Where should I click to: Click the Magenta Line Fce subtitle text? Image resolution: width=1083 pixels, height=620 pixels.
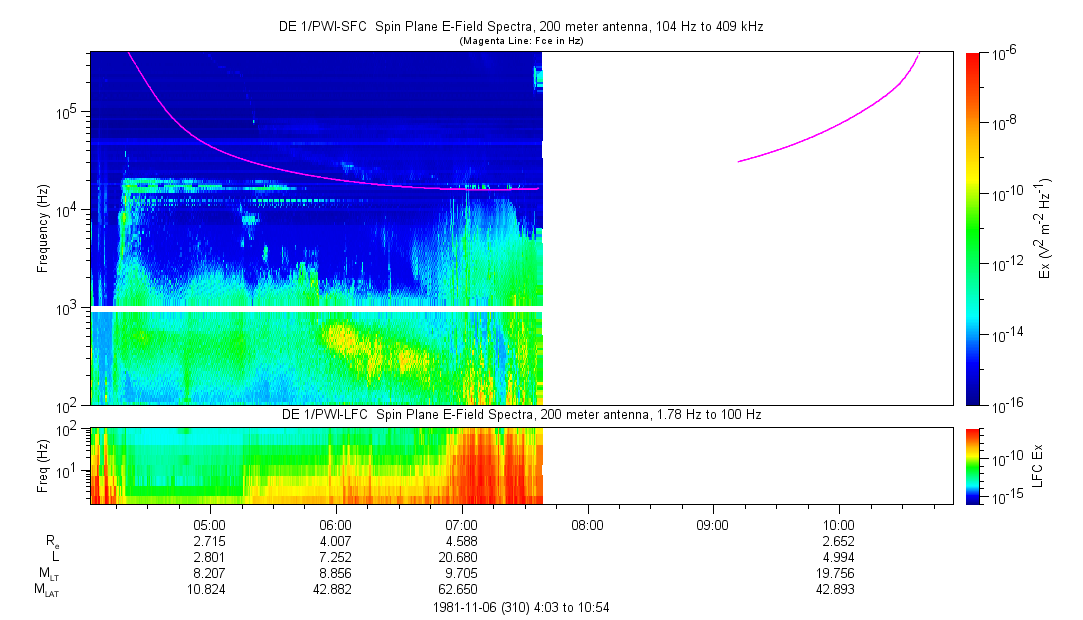520,41
